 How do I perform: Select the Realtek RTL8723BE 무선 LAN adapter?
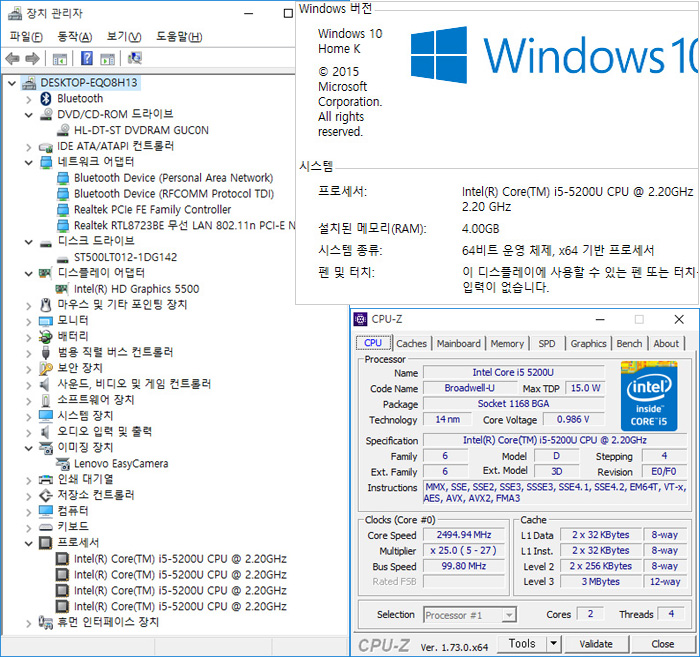184,226
